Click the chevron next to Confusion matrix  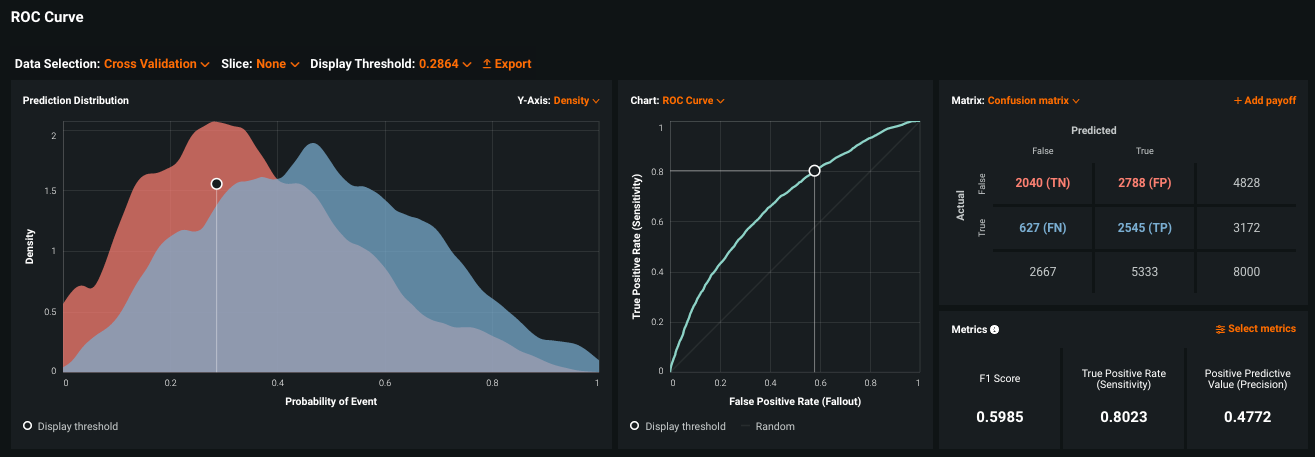pos(1076,101)
